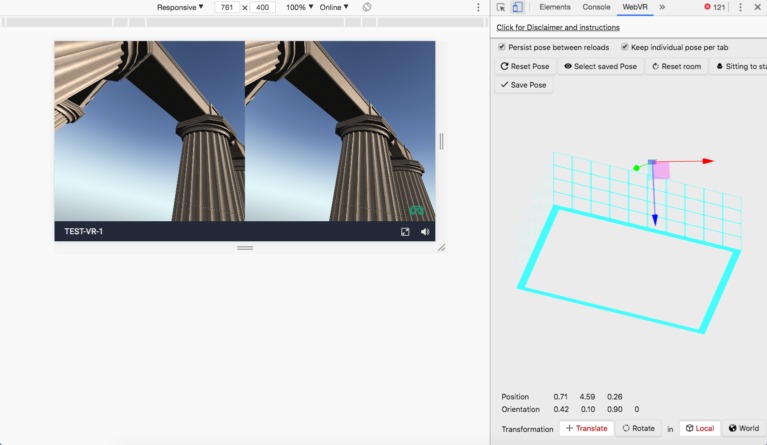Click Select saved Pose button

(x=600, y=66)
